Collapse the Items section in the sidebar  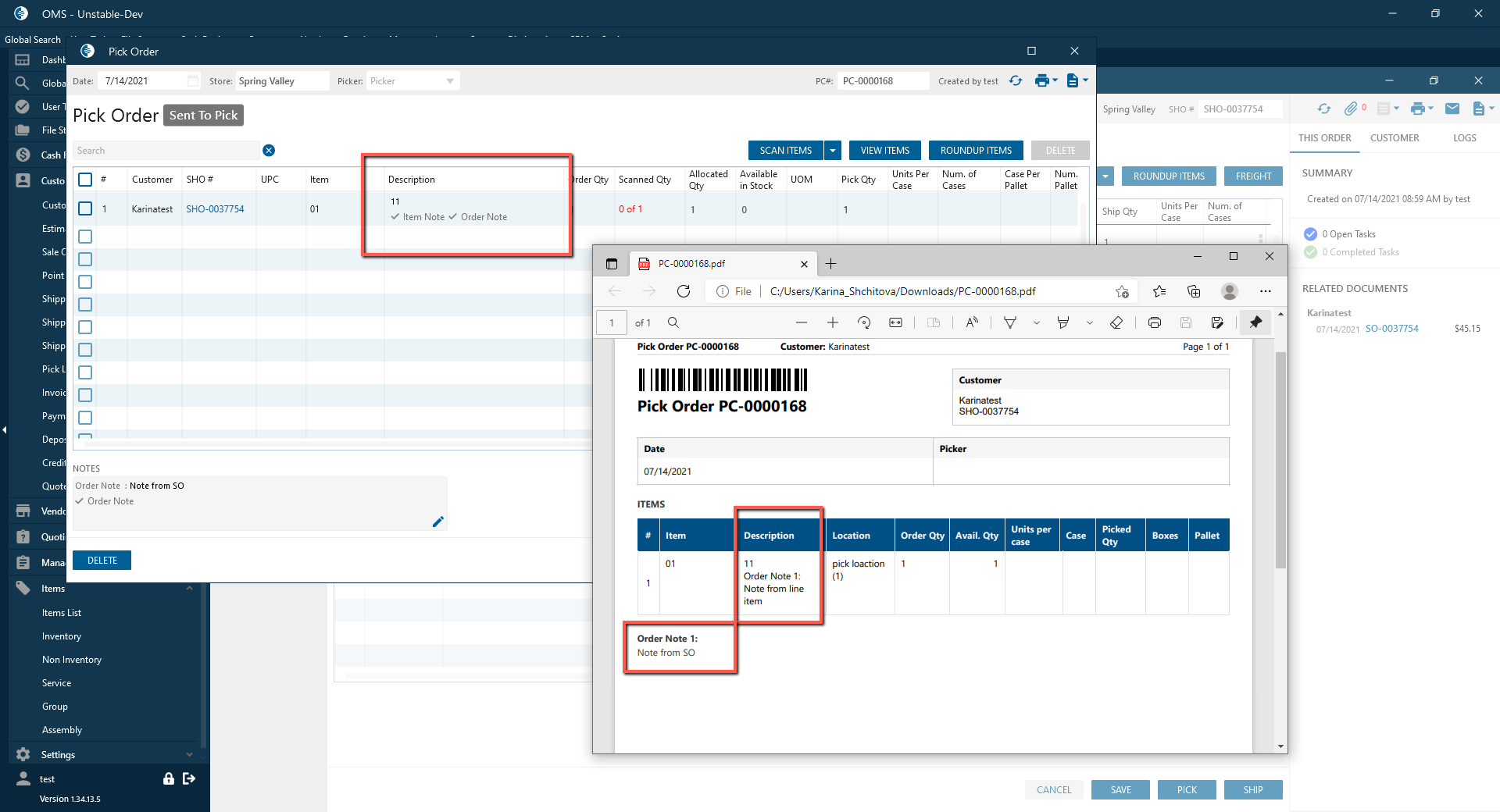tap(190, 589)
